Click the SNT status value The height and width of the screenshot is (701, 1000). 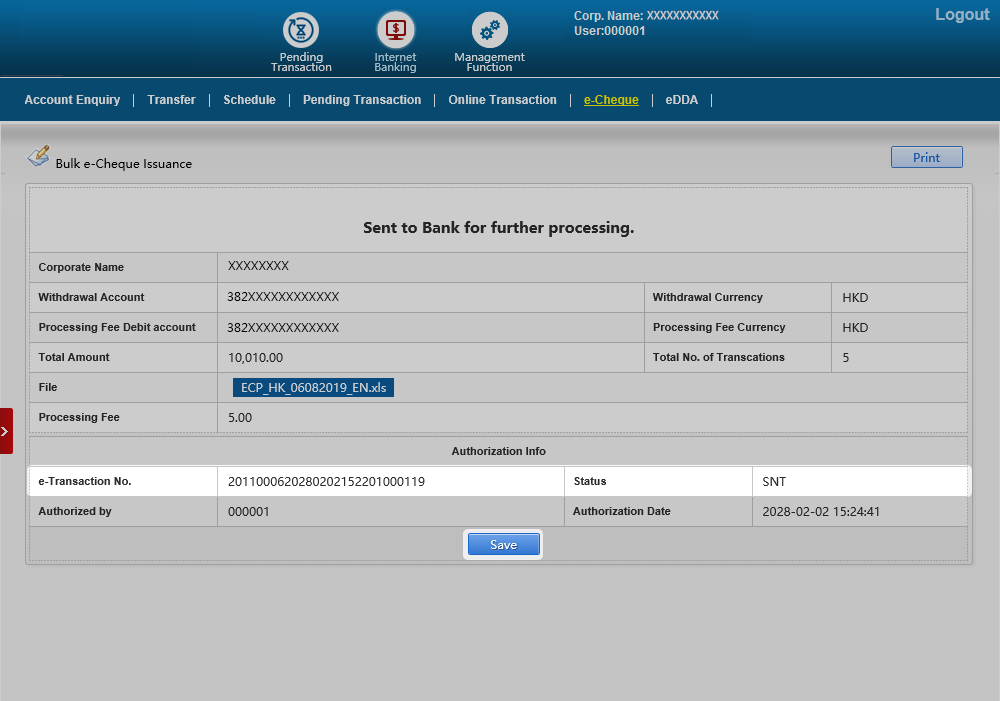click(774, 482)
